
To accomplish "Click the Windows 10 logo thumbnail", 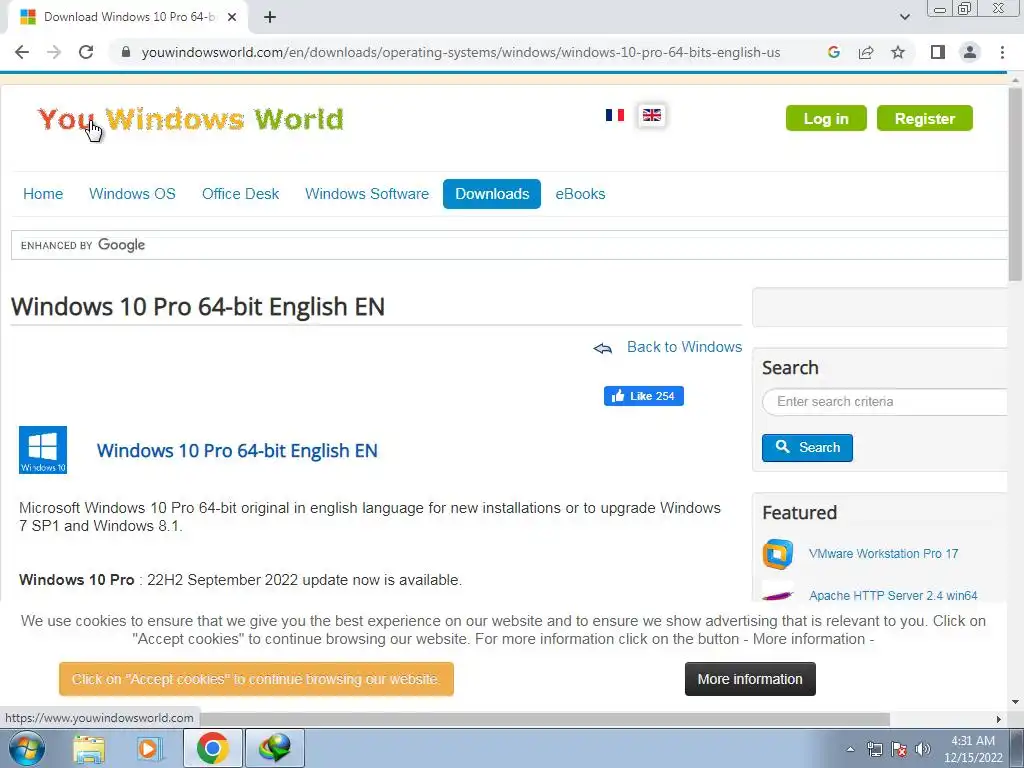I will [x=43, y=450].
